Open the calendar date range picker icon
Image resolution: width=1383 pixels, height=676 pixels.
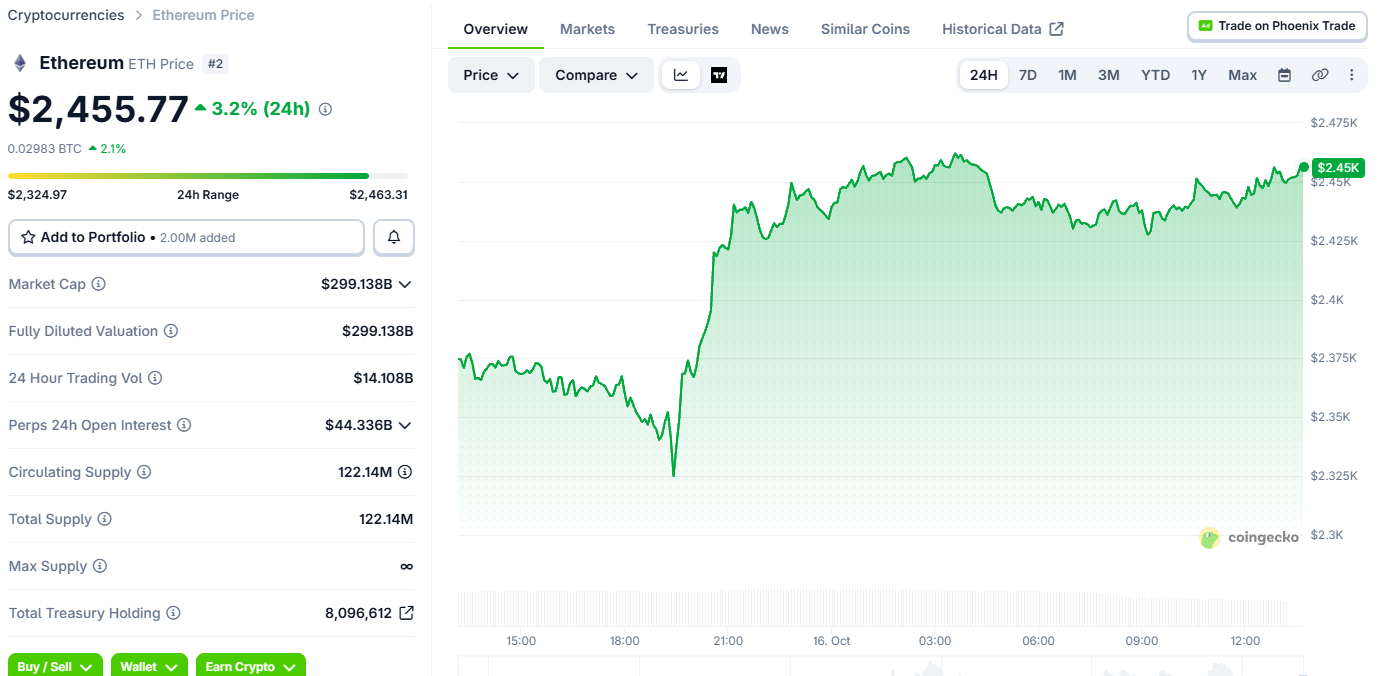(x=1285, y=75)
